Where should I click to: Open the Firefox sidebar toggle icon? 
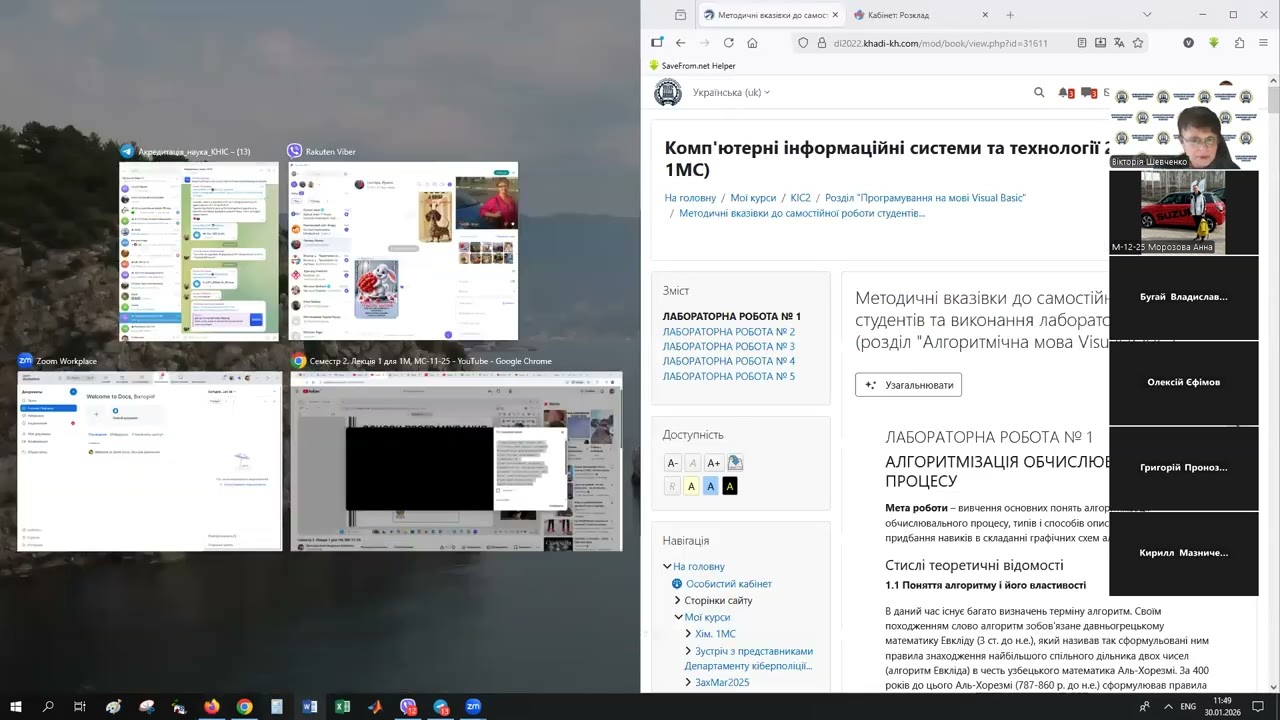tap(657, 43)
